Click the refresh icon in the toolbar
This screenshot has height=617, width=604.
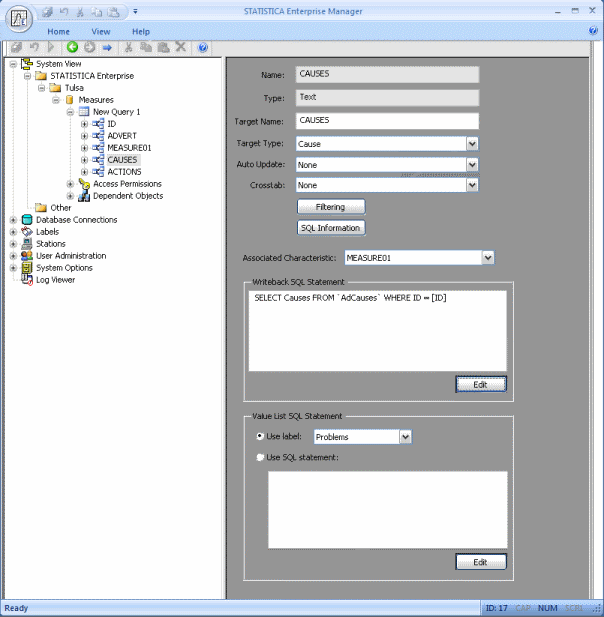coord(90,47)
